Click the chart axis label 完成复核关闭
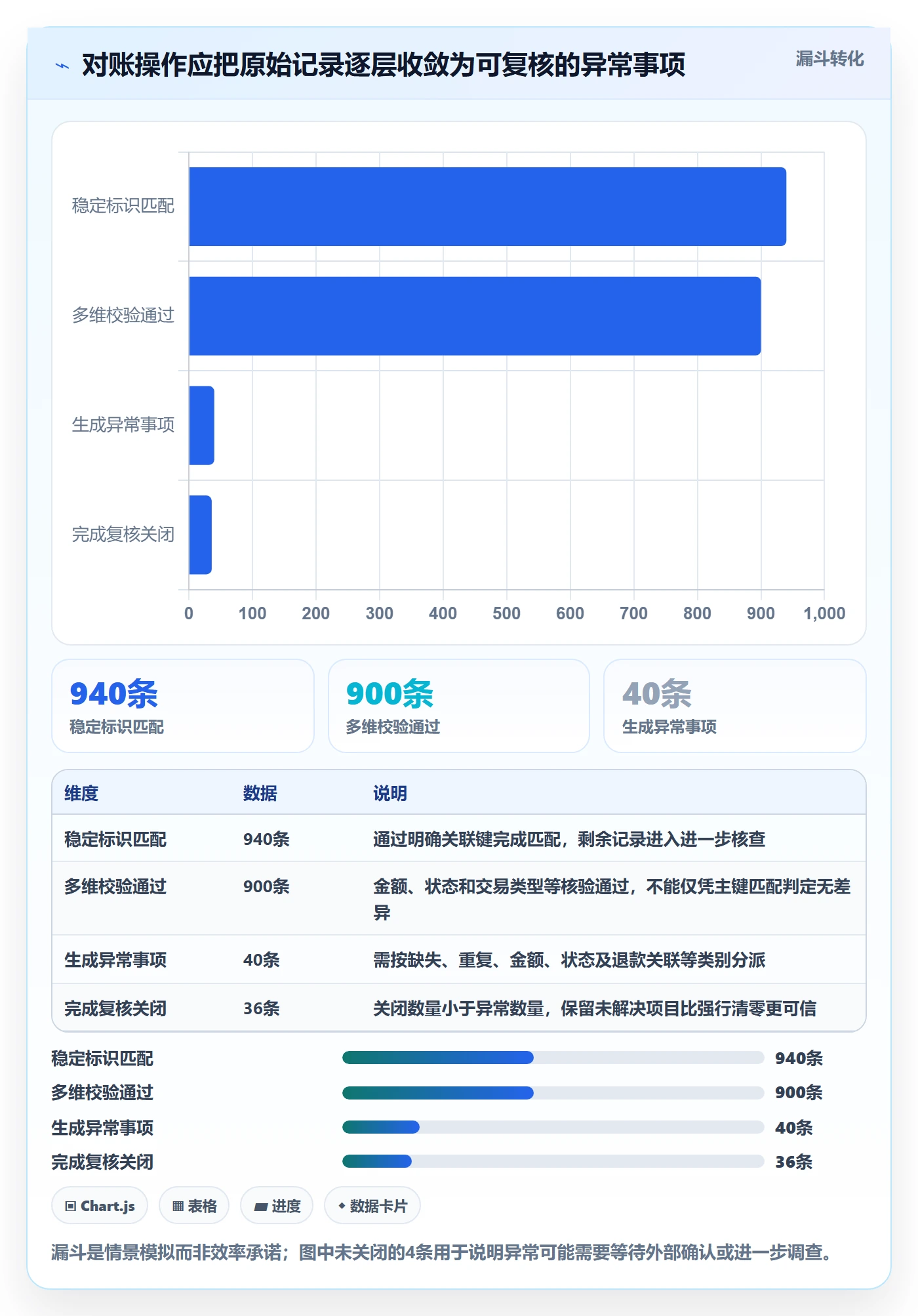 pyautogui.click(x=123, y=535)
